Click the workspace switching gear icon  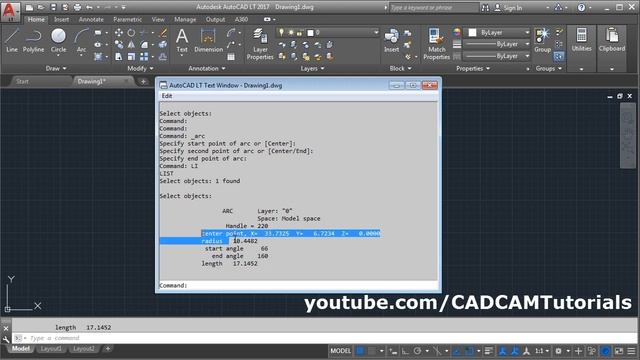click(558, 351)
